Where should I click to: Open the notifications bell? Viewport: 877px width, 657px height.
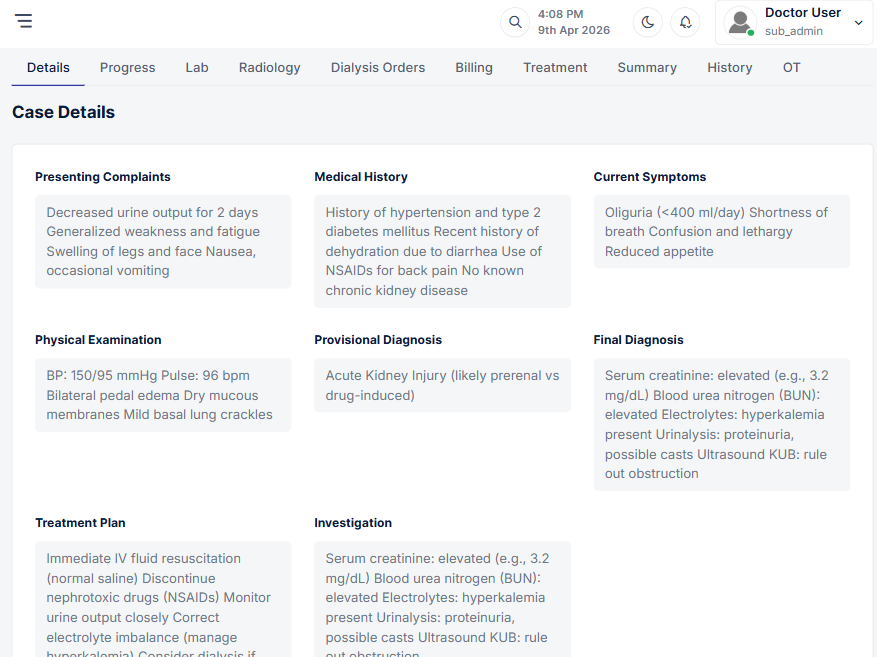[685, 22]
